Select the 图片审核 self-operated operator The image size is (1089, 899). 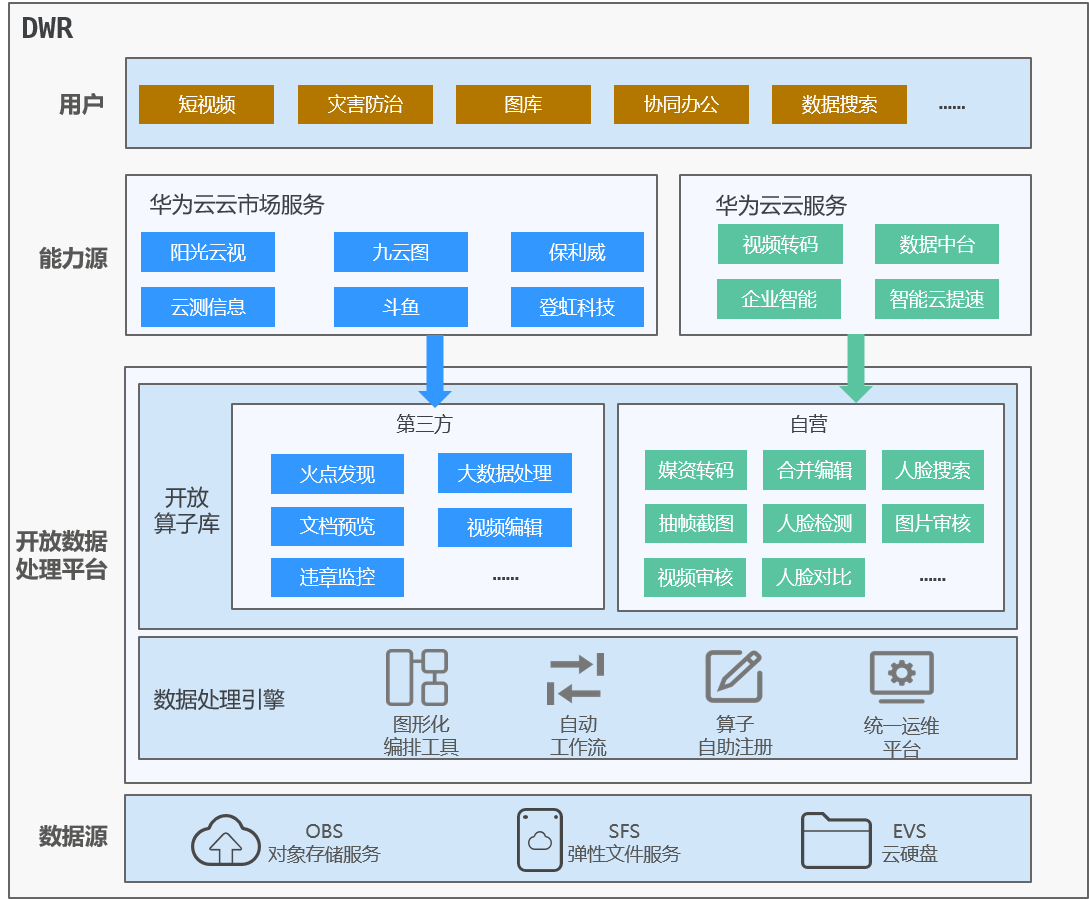click(x=933, y=523)
